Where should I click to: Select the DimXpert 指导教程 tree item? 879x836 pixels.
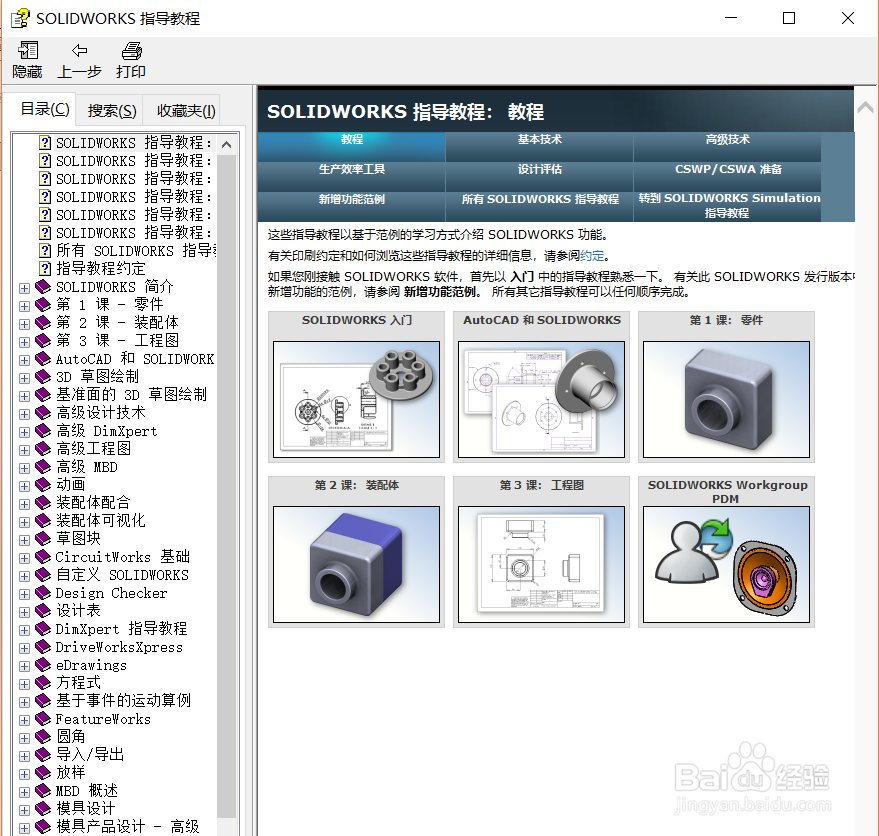pyautogui.click(x=121, y=629)
